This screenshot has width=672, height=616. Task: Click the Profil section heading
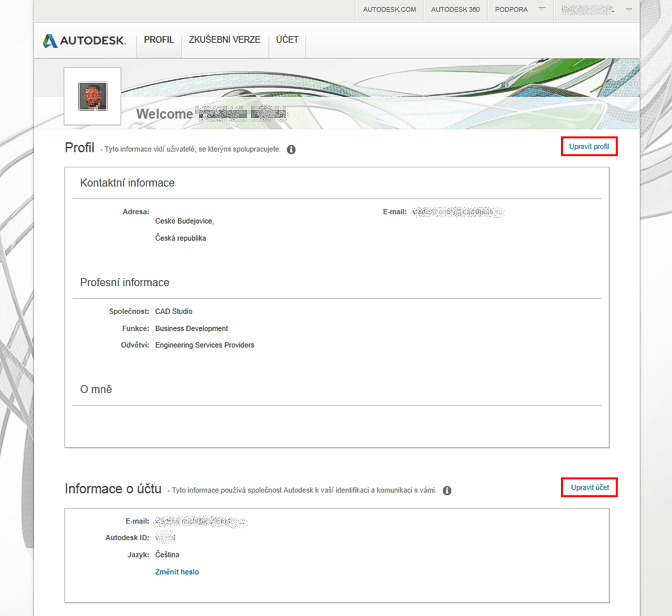click(x=80, y=147)
